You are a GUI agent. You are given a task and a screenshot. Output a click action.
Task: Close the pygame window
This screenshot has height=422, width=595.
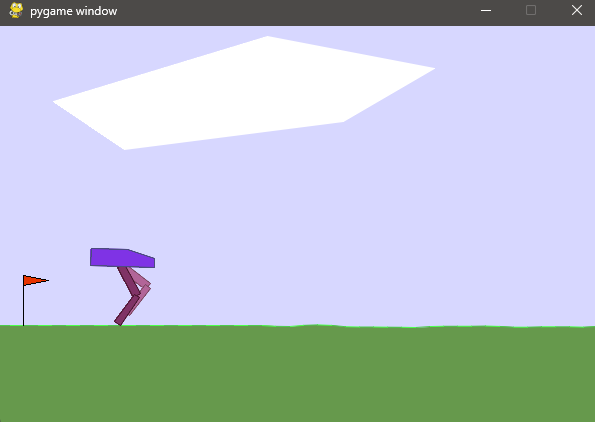(x=577, y=11)
